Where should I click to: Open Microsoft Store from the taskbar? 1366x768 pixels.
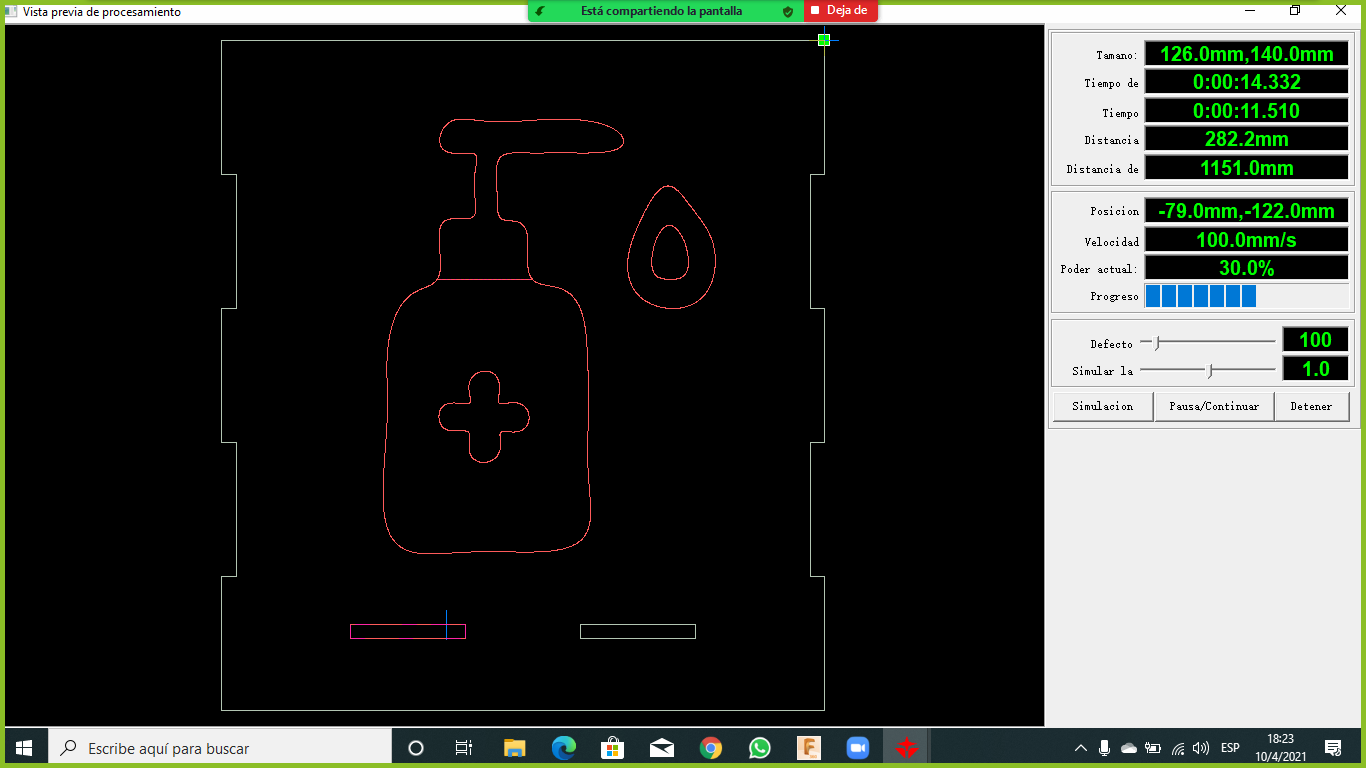(612, 748)
